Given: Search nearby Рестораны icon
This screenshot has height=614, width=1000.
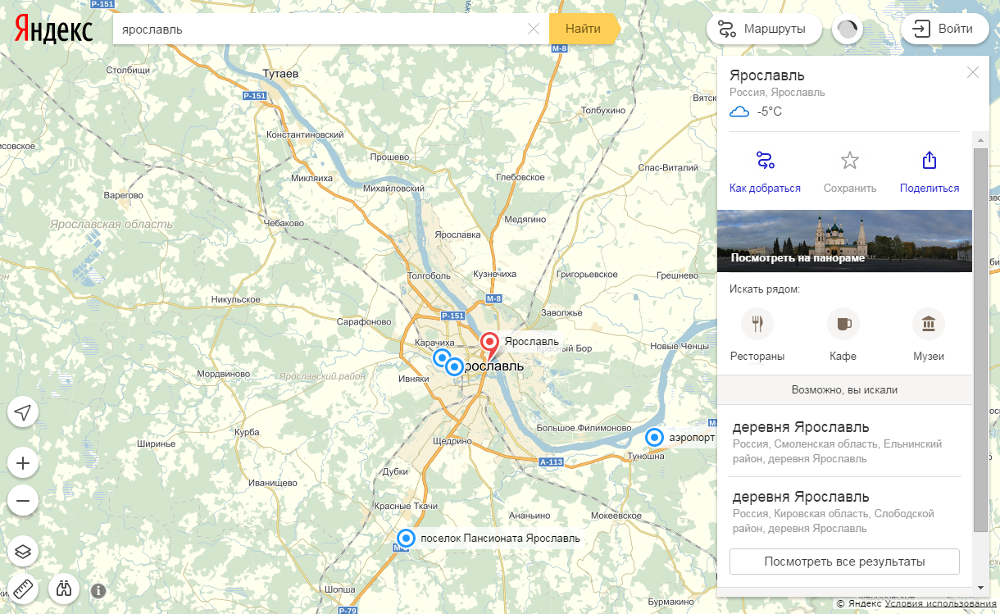Looking at the screenshot, I should click(x=757, y=324).
